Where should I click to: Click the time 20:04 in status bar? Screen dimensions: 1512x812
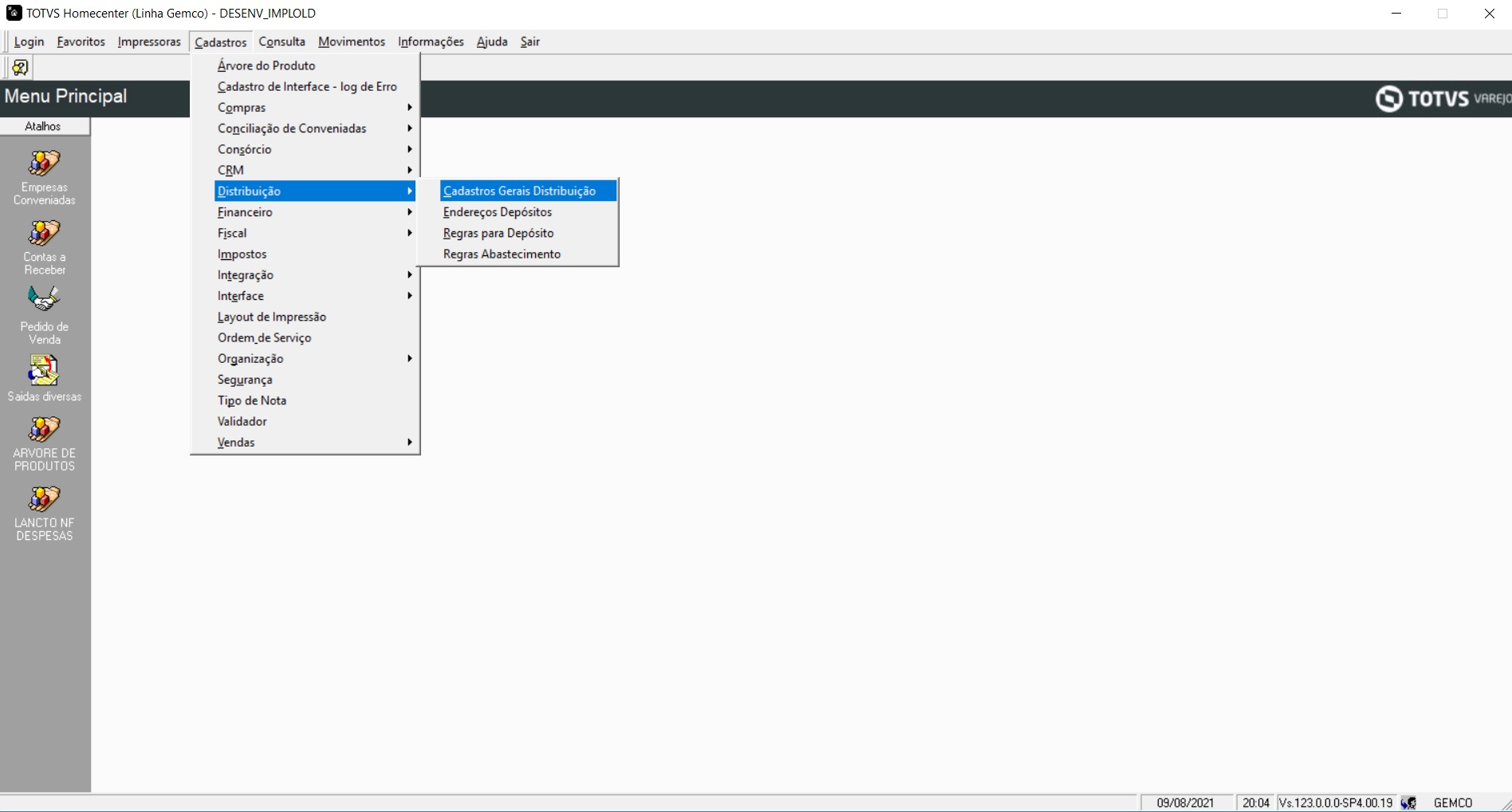point(1256,803)
